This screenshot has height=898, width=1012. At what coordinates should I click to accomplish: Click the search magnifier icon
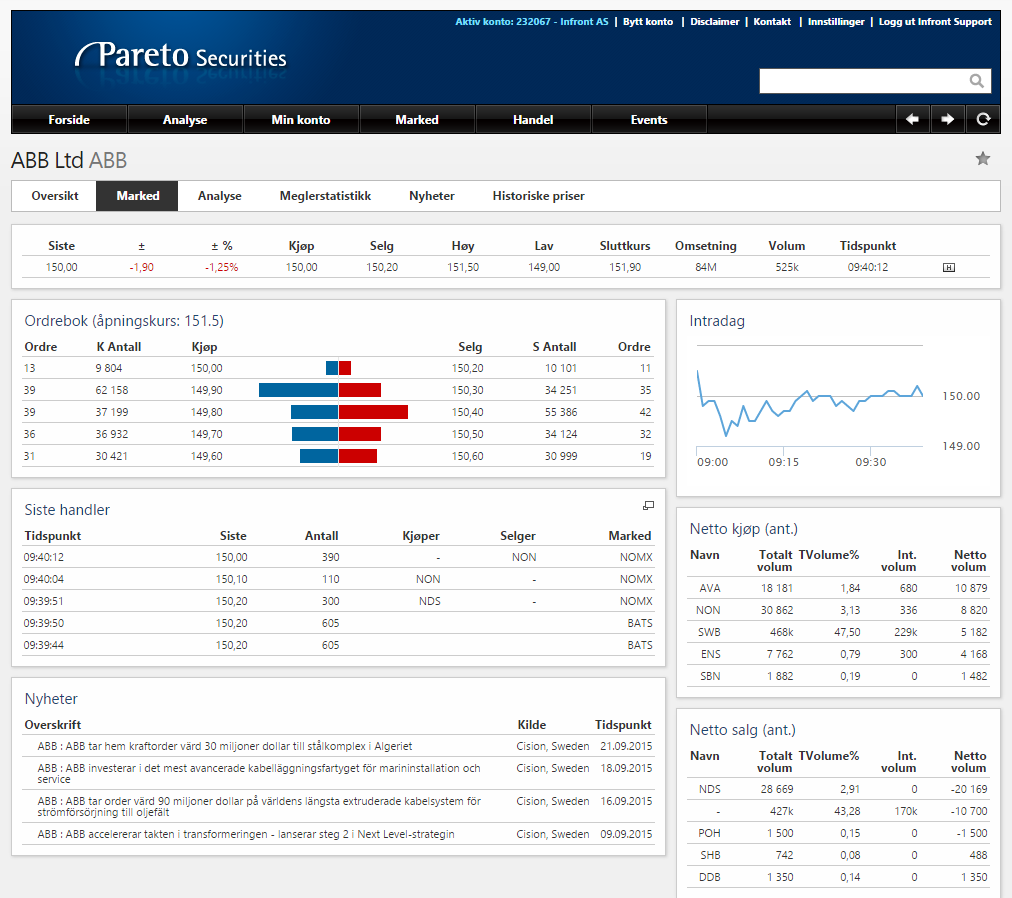click(977, 81)
